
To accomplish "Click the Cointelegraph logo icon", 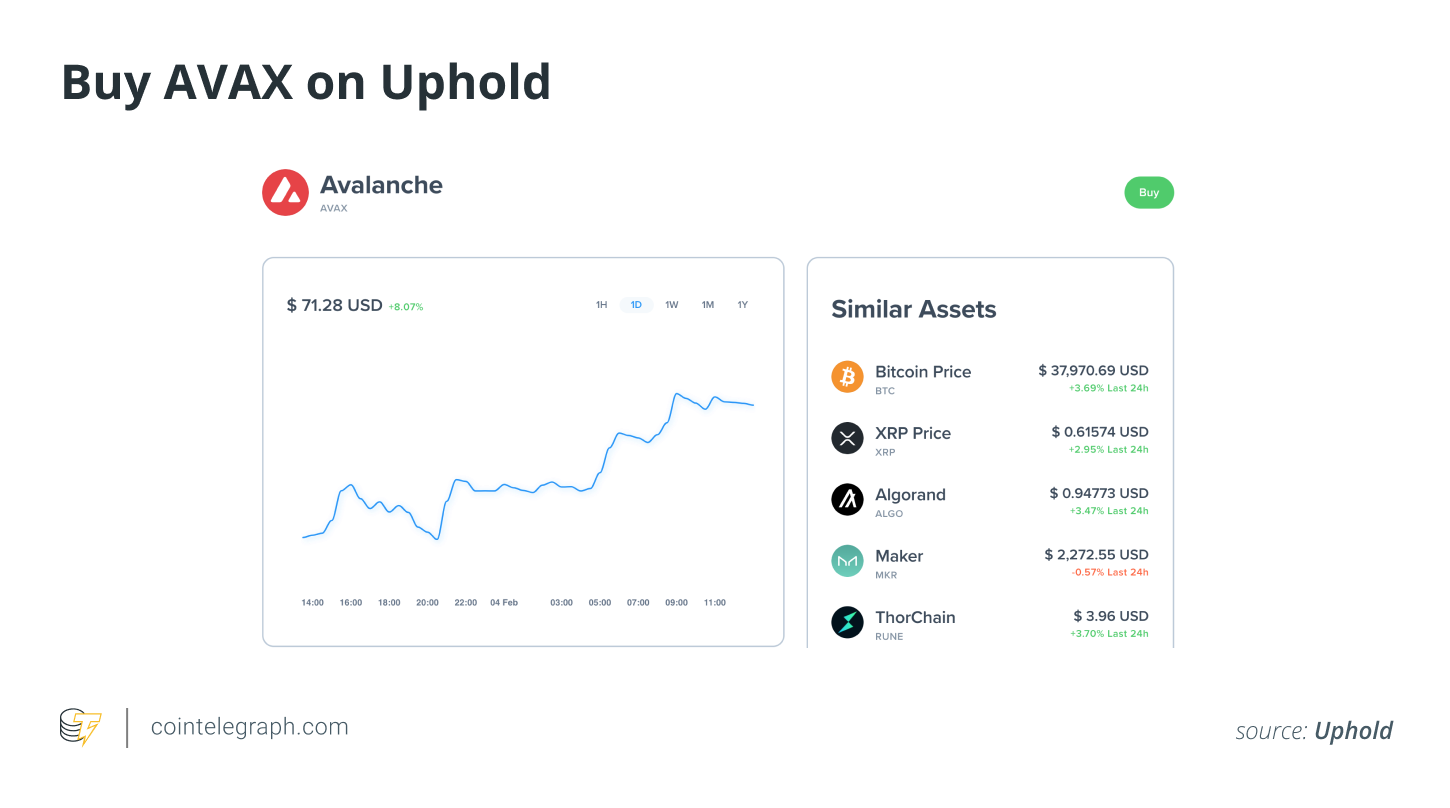I will tap(81, 727).
